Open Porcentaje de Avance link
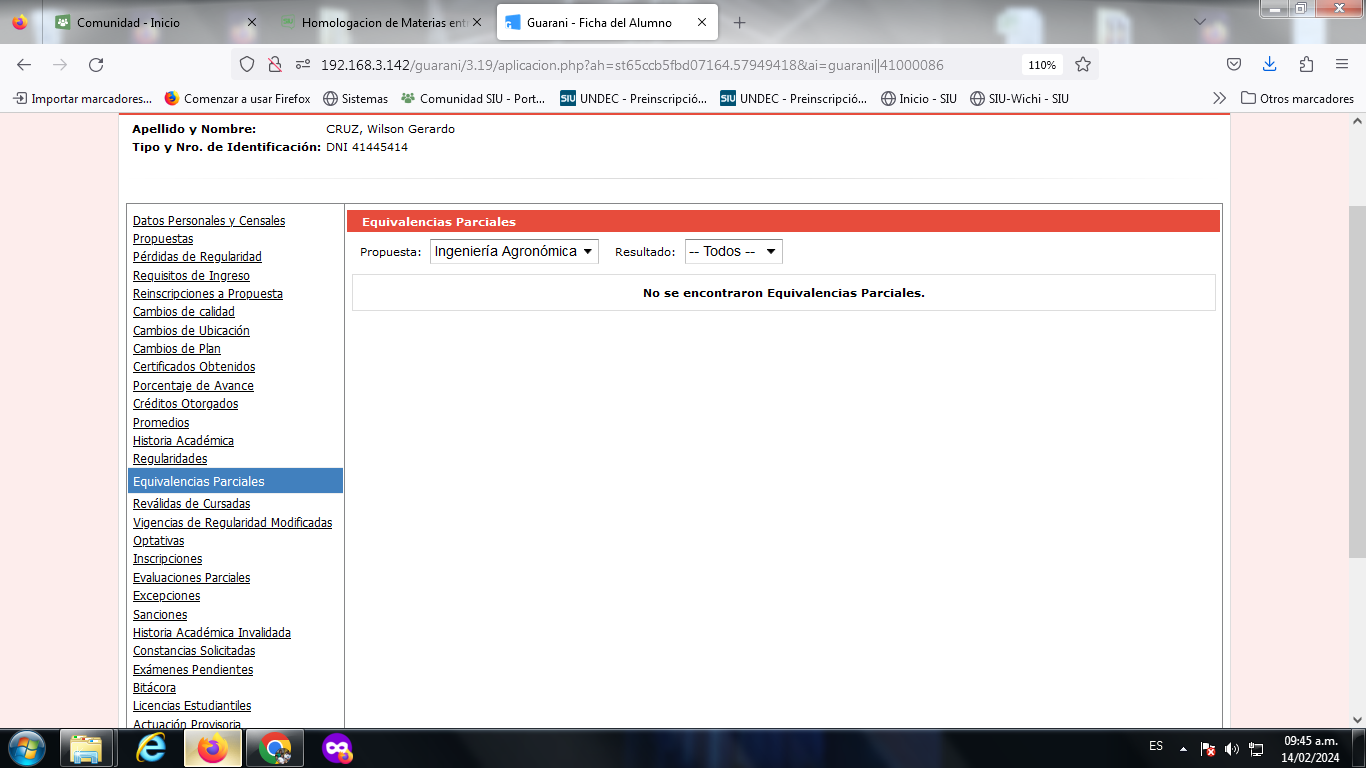This screenshot has width=1366, height=768. pyautogui.click(x=193, y=385)
